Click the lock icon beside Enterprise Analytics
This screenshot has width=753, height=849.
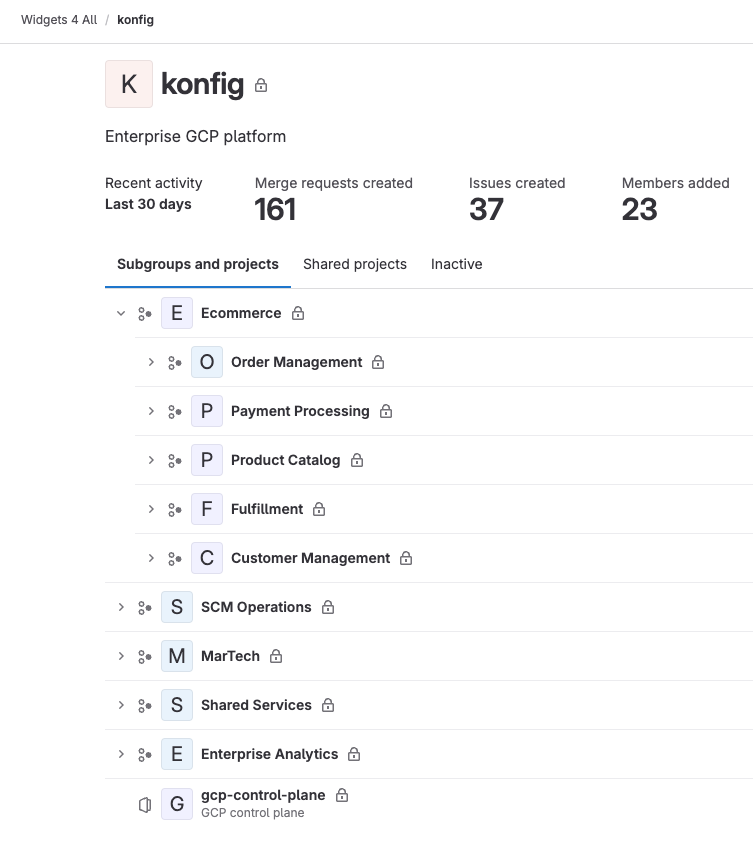tap(354, 754)
